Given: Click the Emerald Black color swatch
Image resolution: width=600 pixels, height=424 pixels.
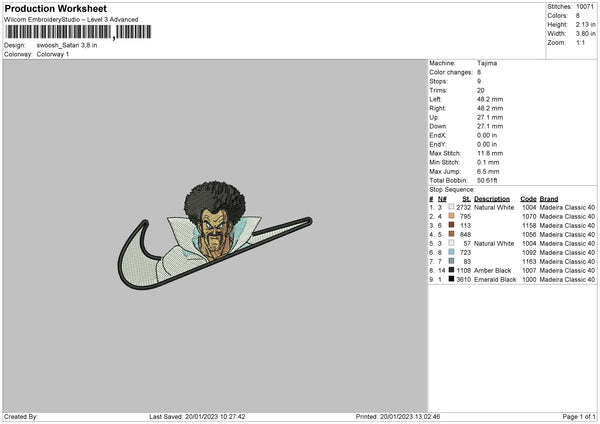Looking at the screenshot, I should tap(451, 279).
